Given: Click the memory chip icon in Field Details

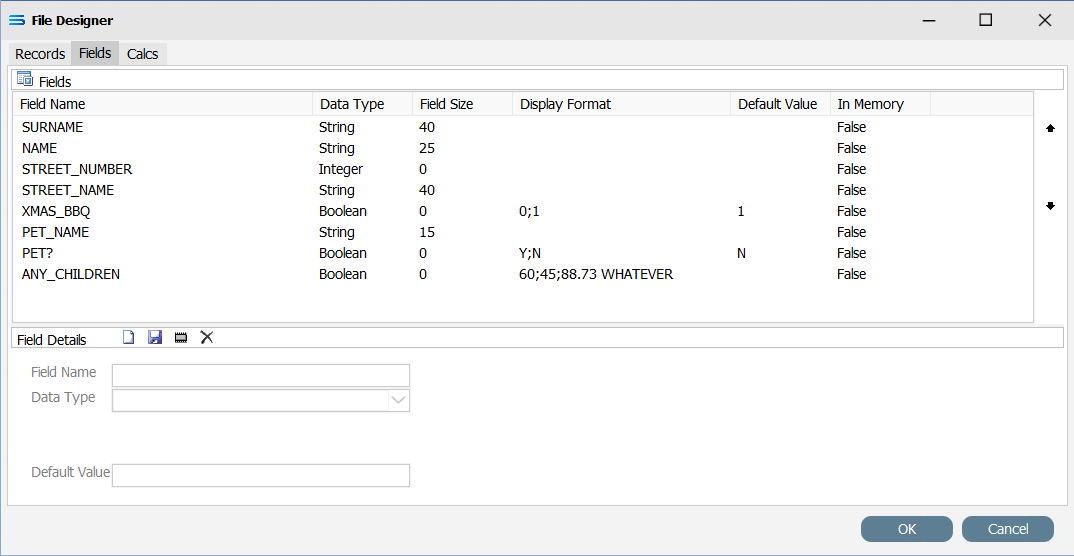Looking at the screenshot, I should (x=181, y=338).
